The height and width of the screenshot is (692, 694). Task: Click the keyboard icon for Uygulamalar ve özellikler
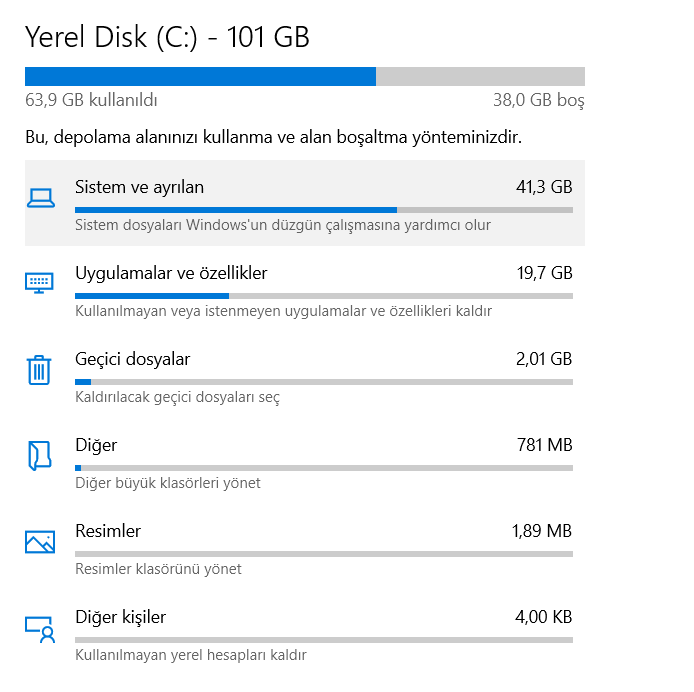(x=39, y=283)
